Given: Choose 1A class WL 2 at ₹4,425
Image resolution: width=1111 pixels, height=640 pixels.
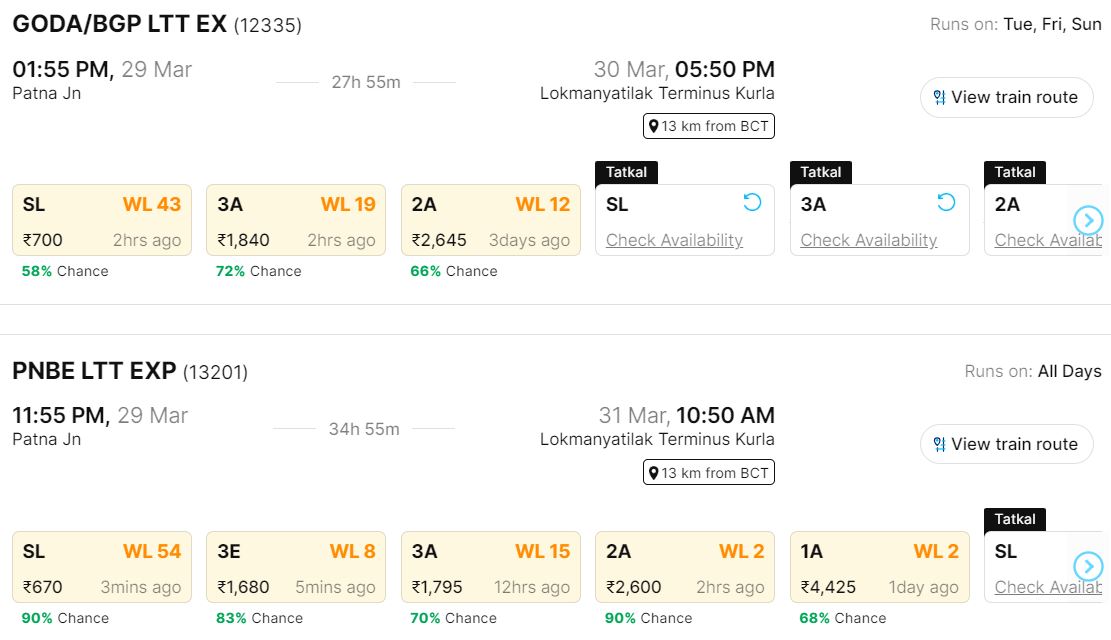Looking at the screenshot, I should (x=879, y=567).
